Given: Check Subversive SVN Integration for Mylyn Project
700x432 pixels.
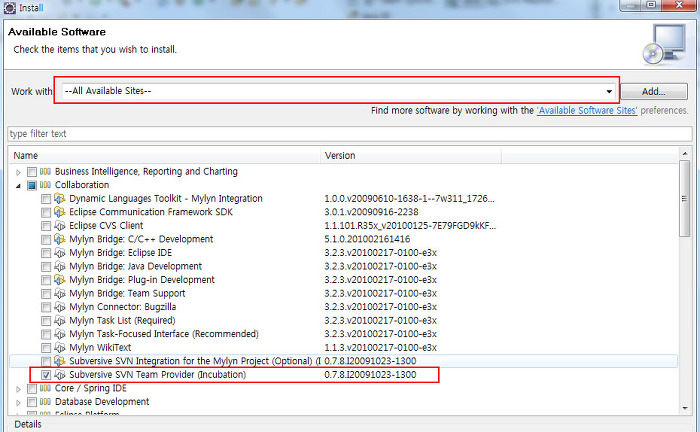Looking at the screenshot, I should coord(46,361).
